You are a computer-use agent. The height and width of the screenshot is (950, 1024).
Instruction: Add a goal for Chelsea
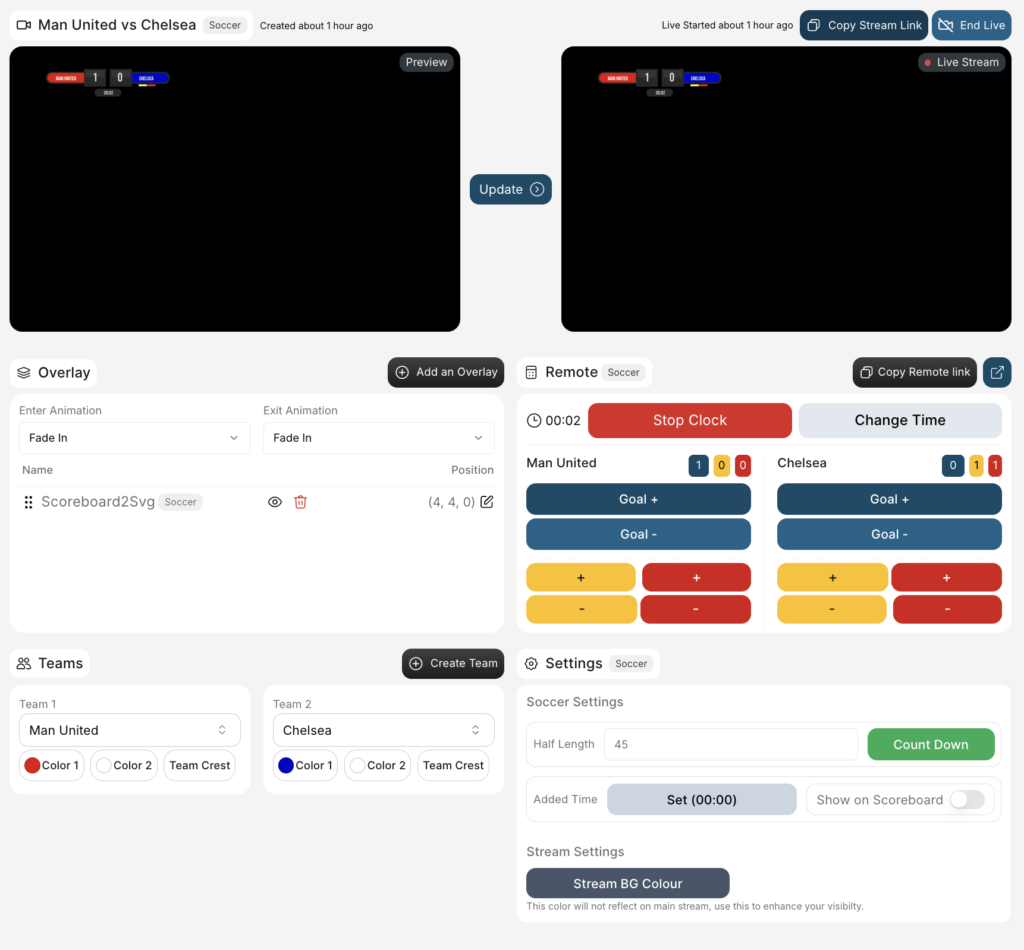[x=889, y=499]
